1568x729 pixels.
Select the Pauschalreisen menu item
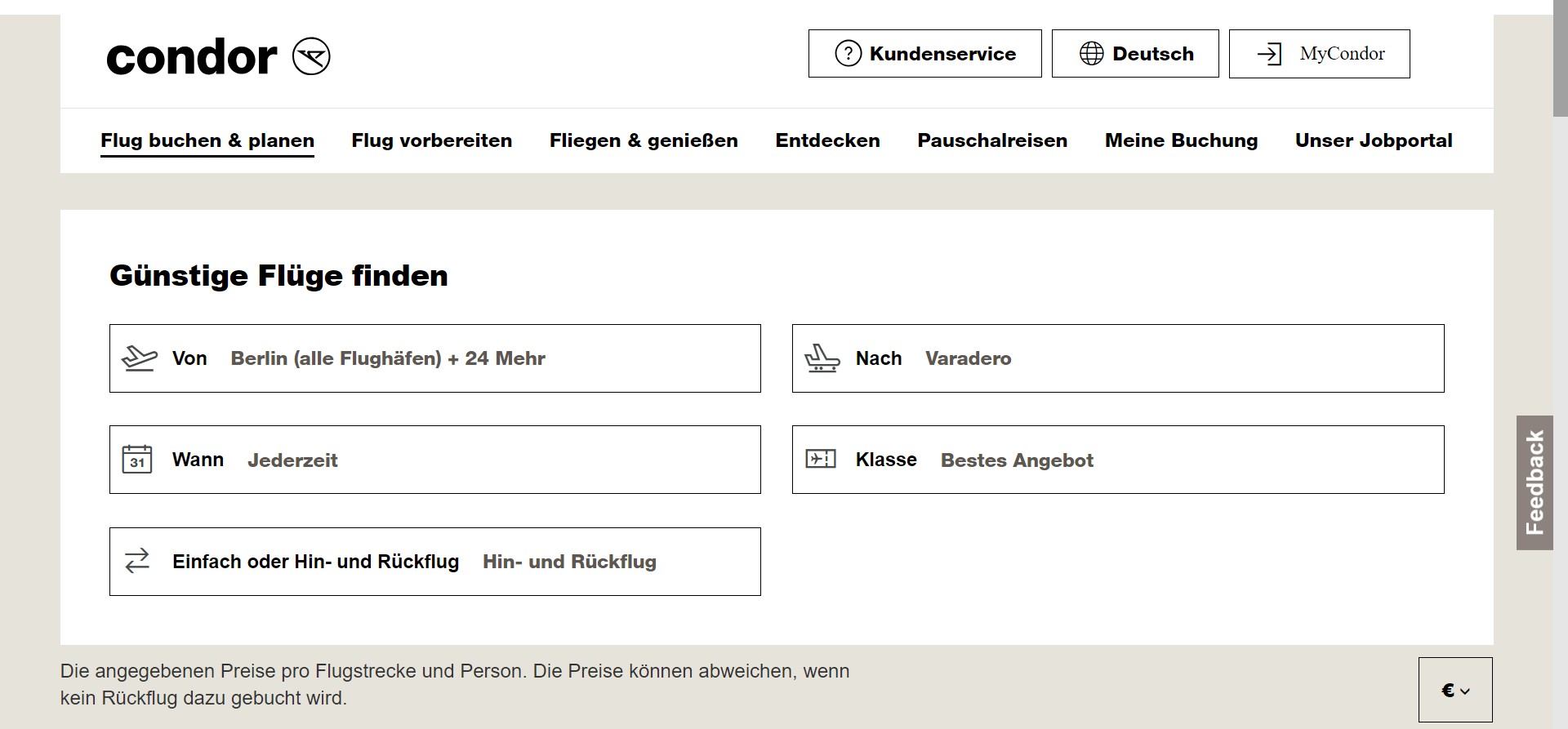coord(991,140)
